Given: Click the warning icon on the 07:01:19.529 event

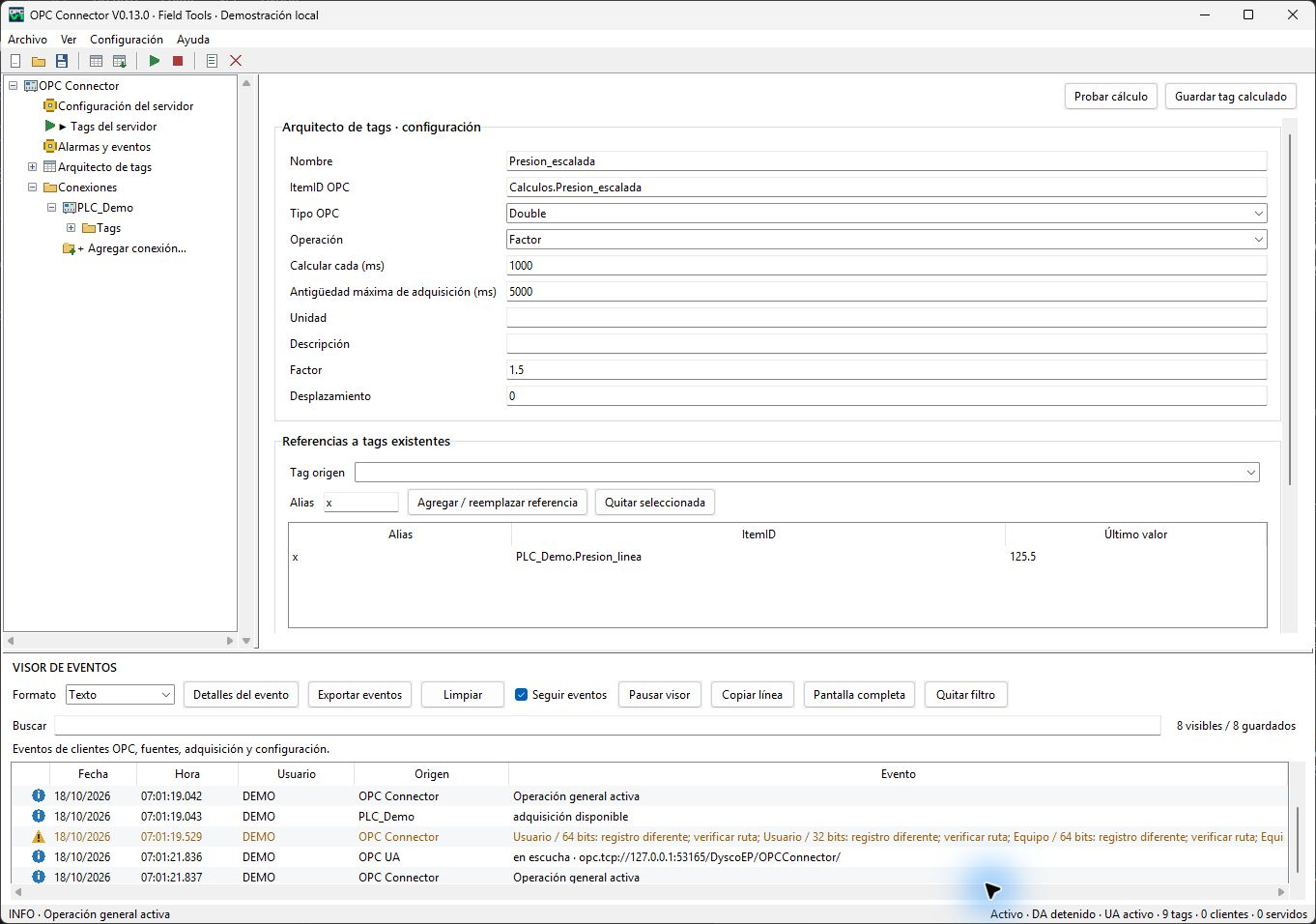Looking at the screenshot, I should click(x=39, y=837).
